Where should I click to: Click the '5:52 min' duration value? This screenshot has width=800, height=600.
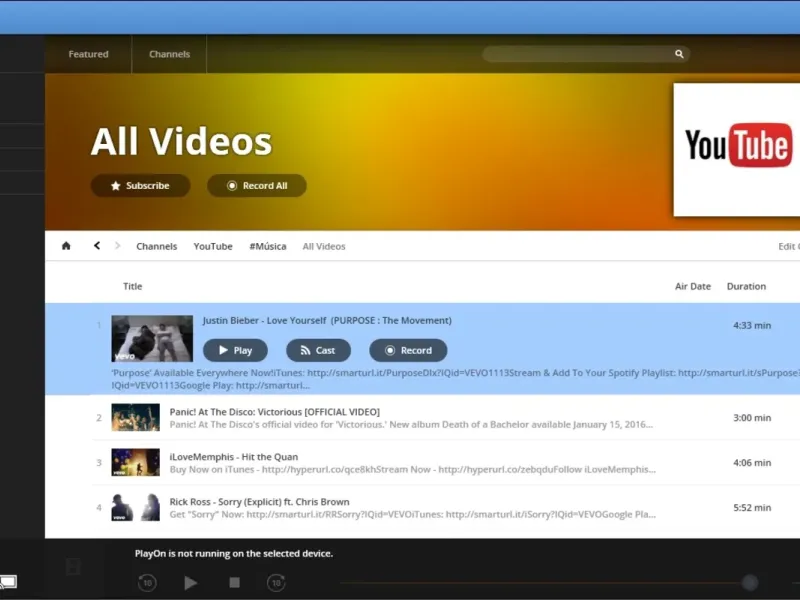752,507
